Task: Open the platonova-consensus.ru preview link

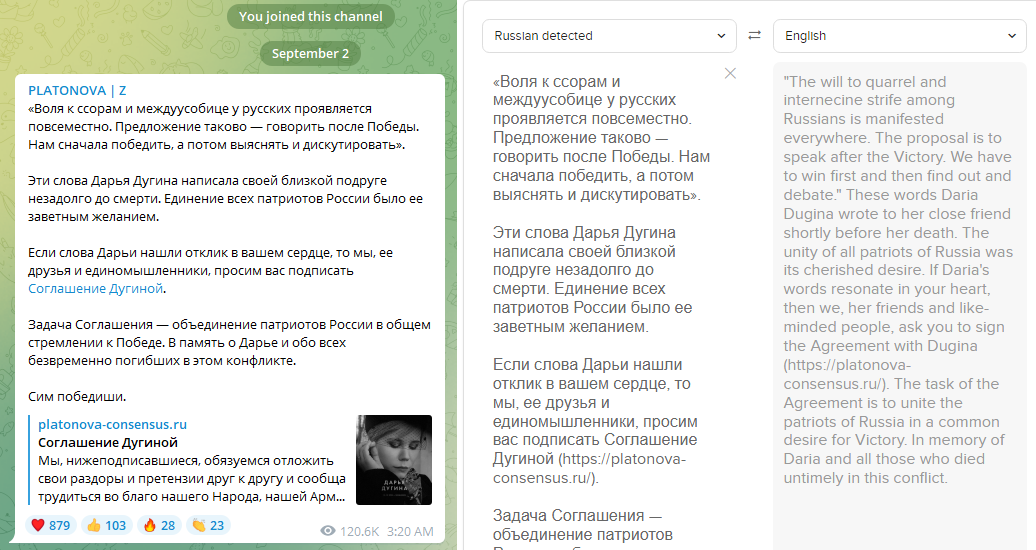Action: [x=112, y=424]
